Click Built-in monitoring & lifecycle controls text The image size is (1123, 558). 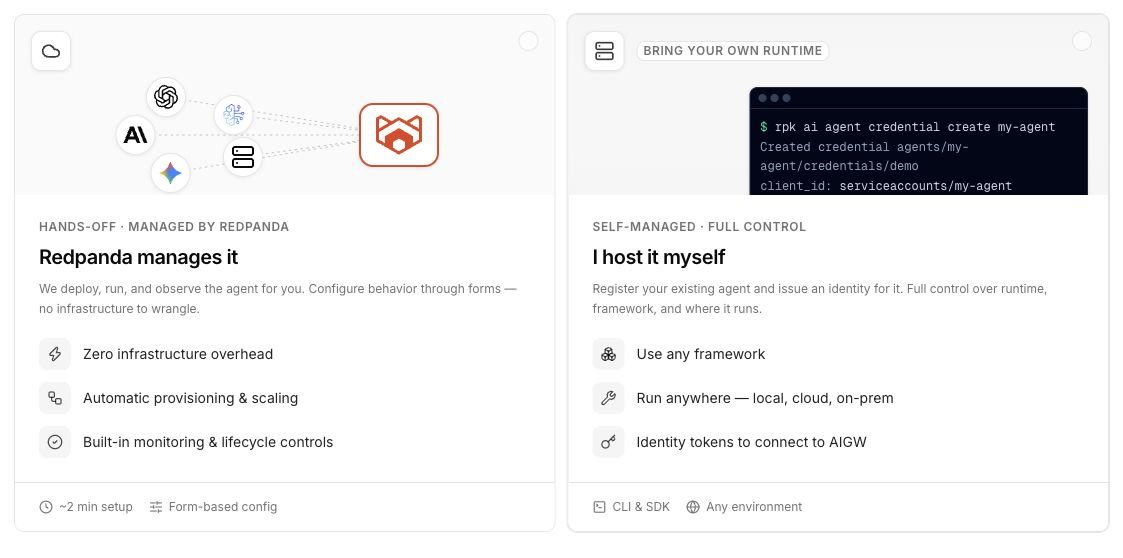pos(208,442)
